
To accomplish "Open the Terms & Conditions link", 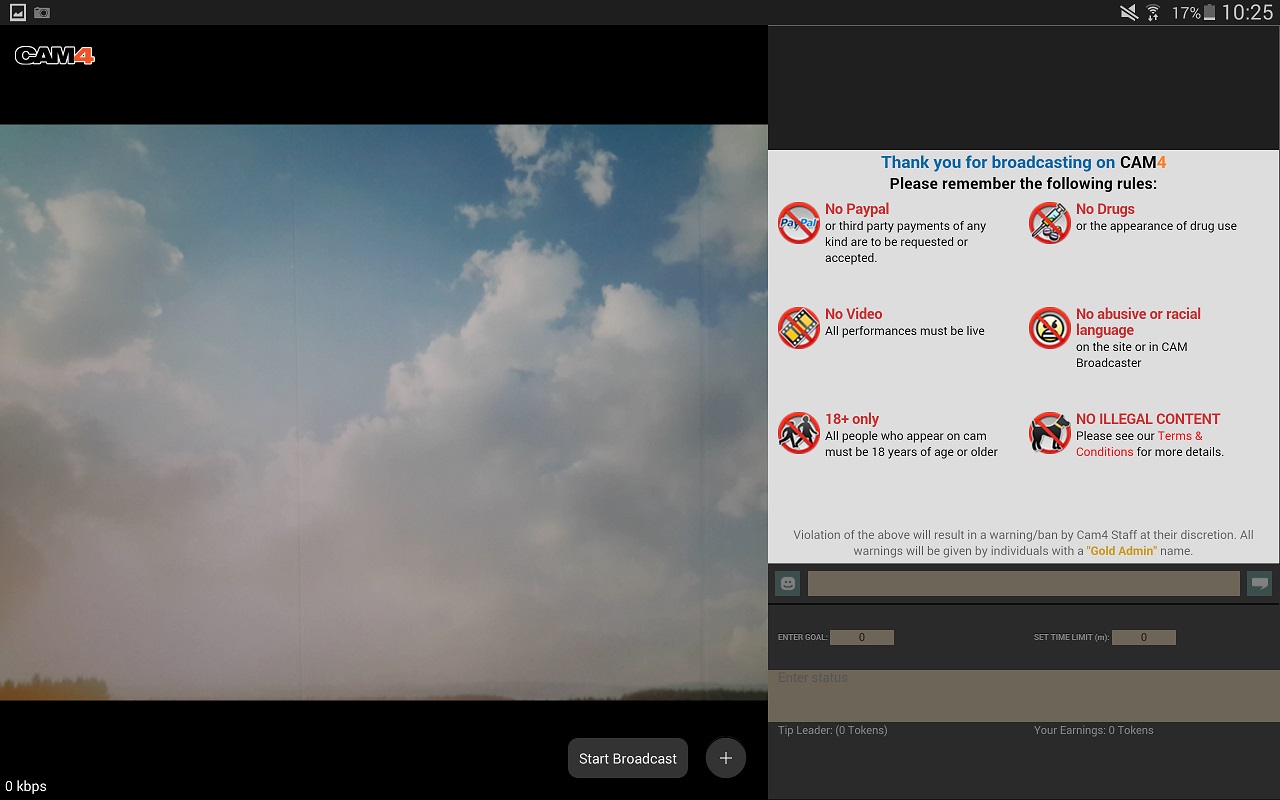I will click(x=1180, y=436).
